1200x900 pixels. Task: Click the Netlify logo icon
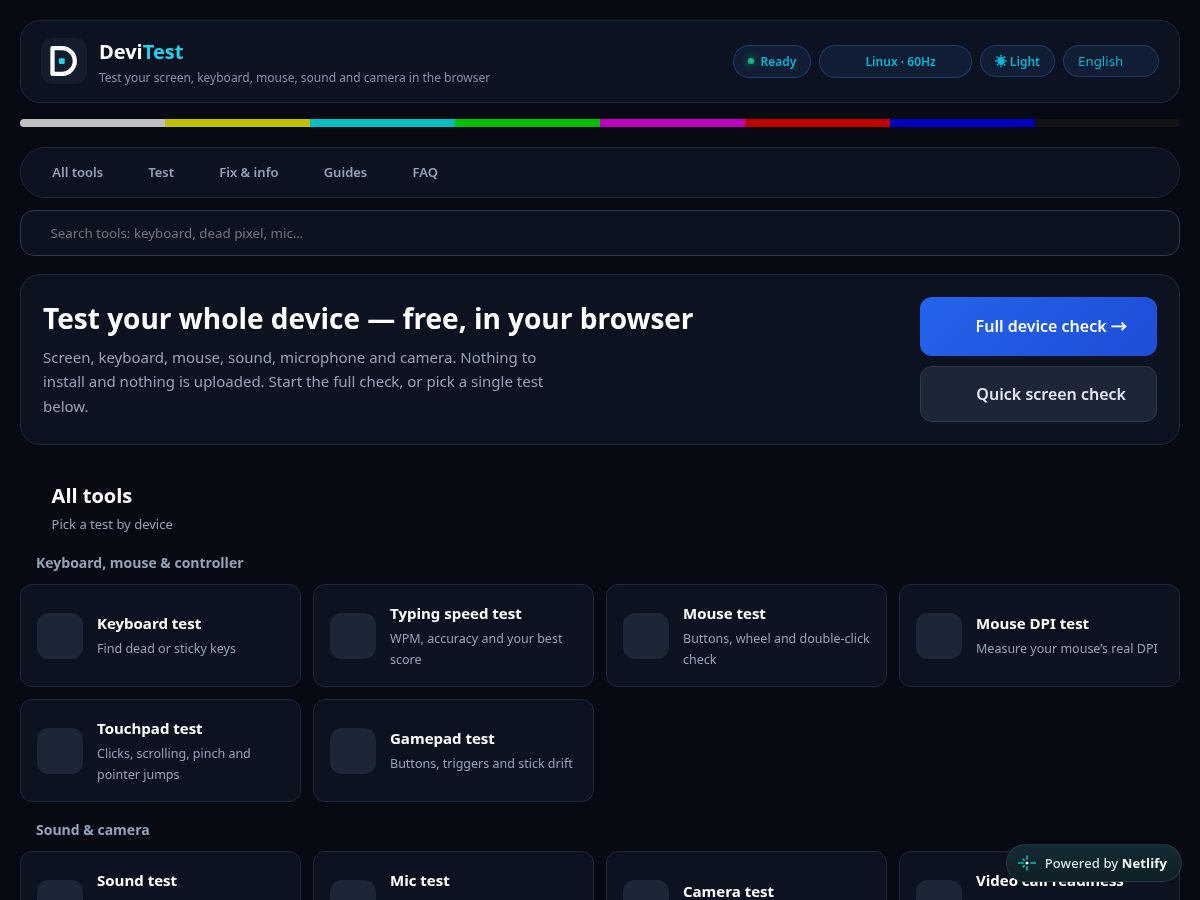click(x=1027, y=863)
